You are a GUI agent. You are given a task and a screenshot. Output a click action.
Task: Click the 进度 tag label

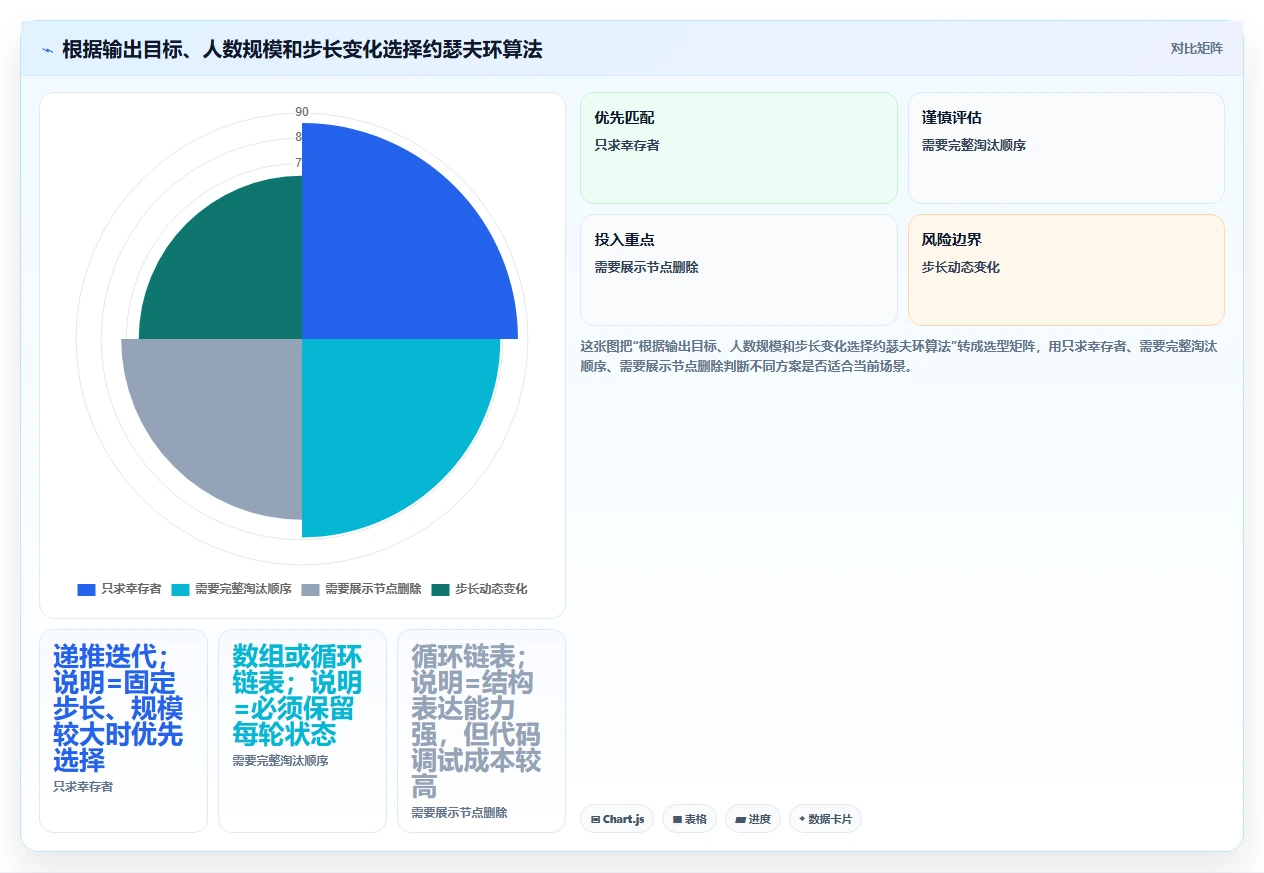(759, 819)
